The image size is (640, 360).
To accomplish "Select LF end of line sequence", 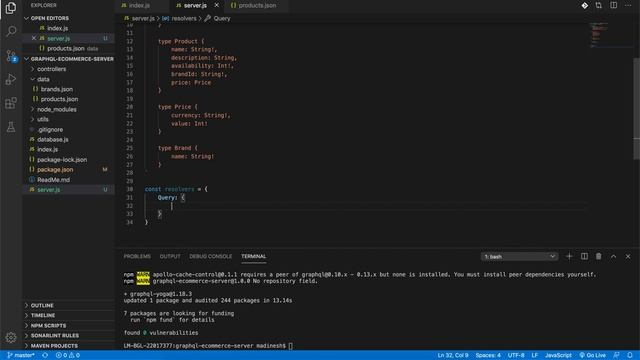I will pyautogui.click(x=534, y=355).
